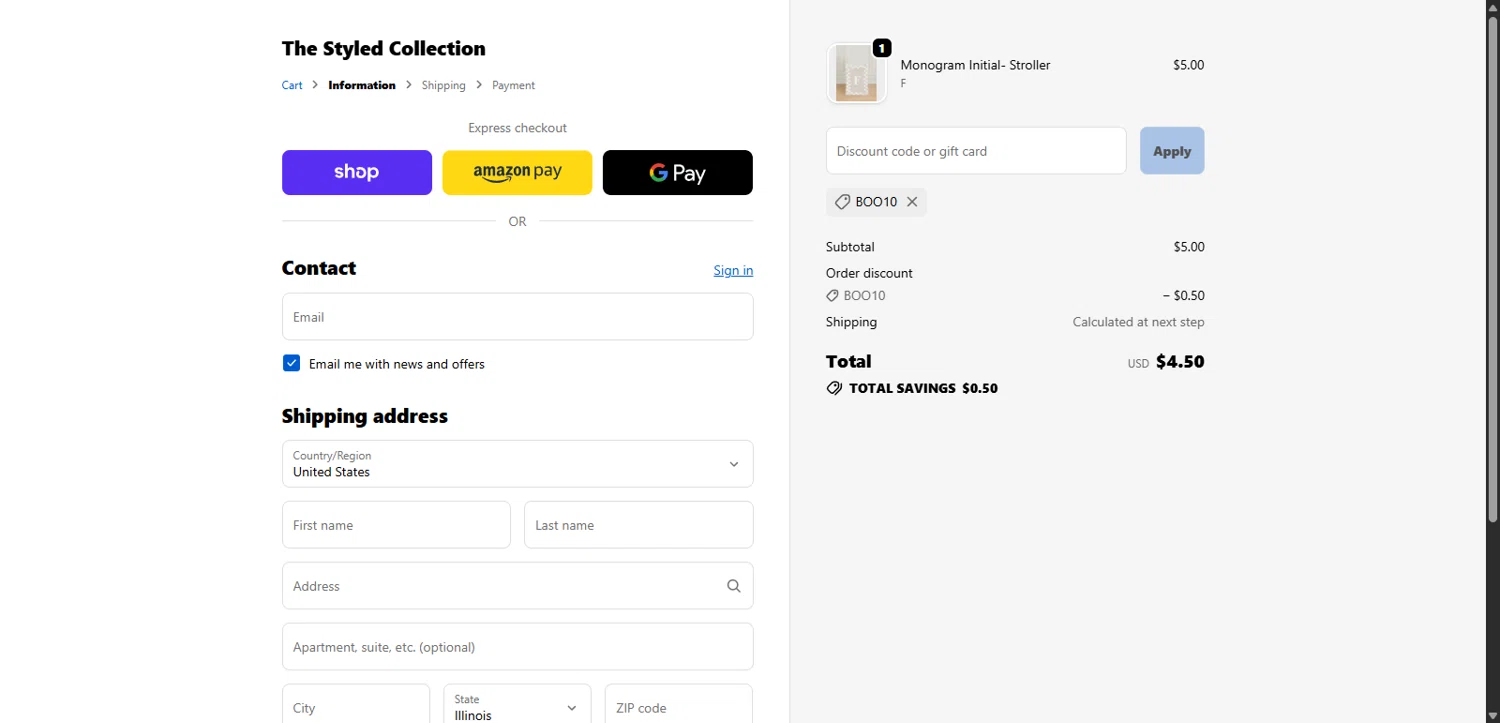Click the item quantity badge on product
This screenshot has height=723, width=1500.
(881, 48)
